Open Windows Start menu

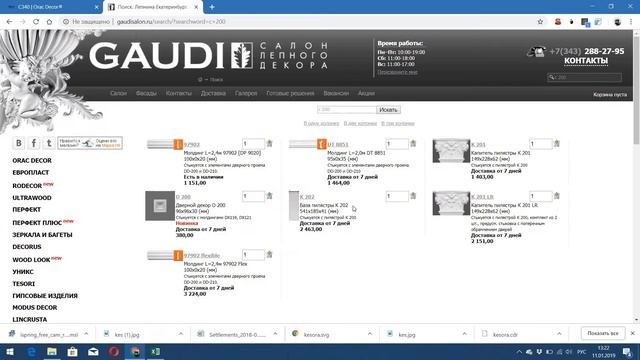pos(9,352)
